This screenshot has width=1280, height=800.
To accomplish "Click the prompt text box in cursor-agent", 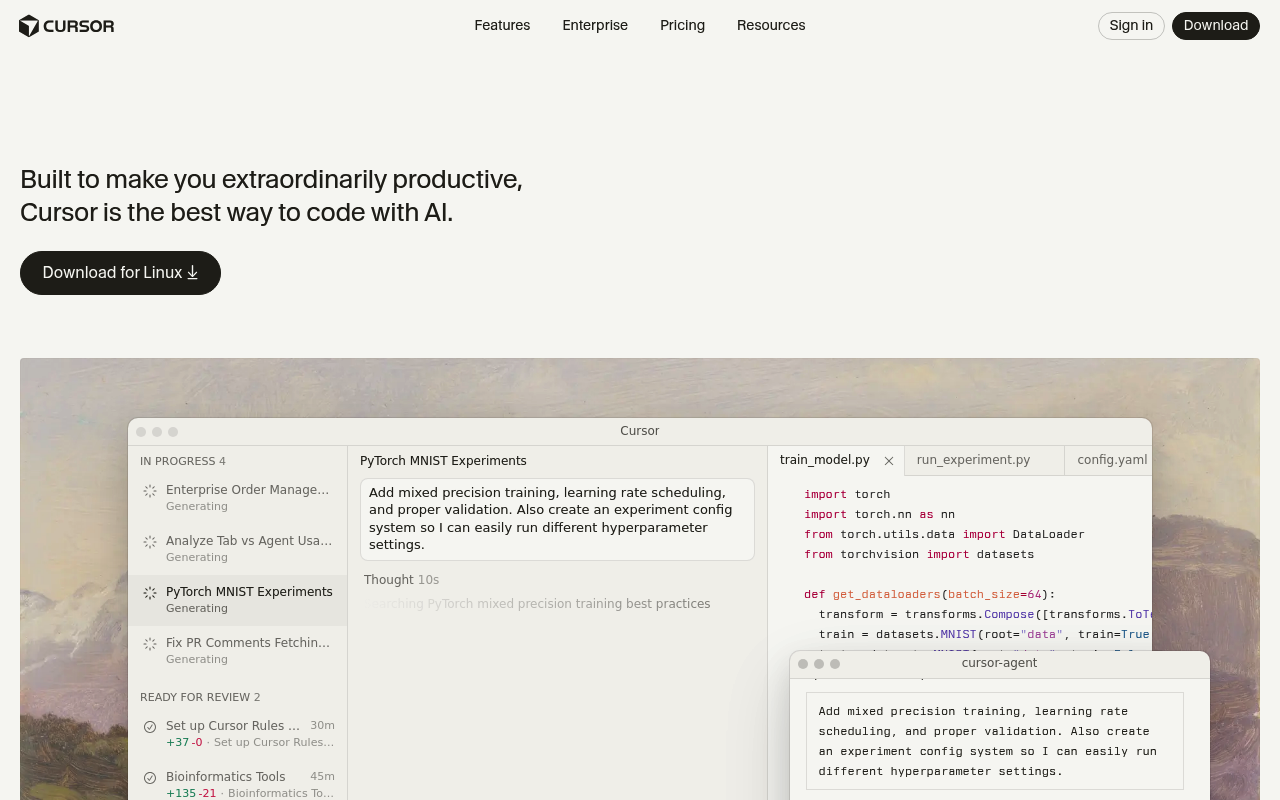I will [x=994, y=740].
